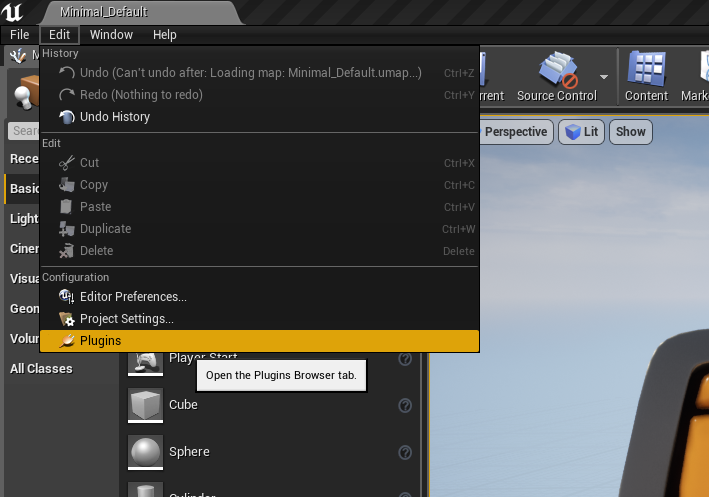Open help for Cube
The width and height of the screenshot is (709, 497).
[405, 405]
